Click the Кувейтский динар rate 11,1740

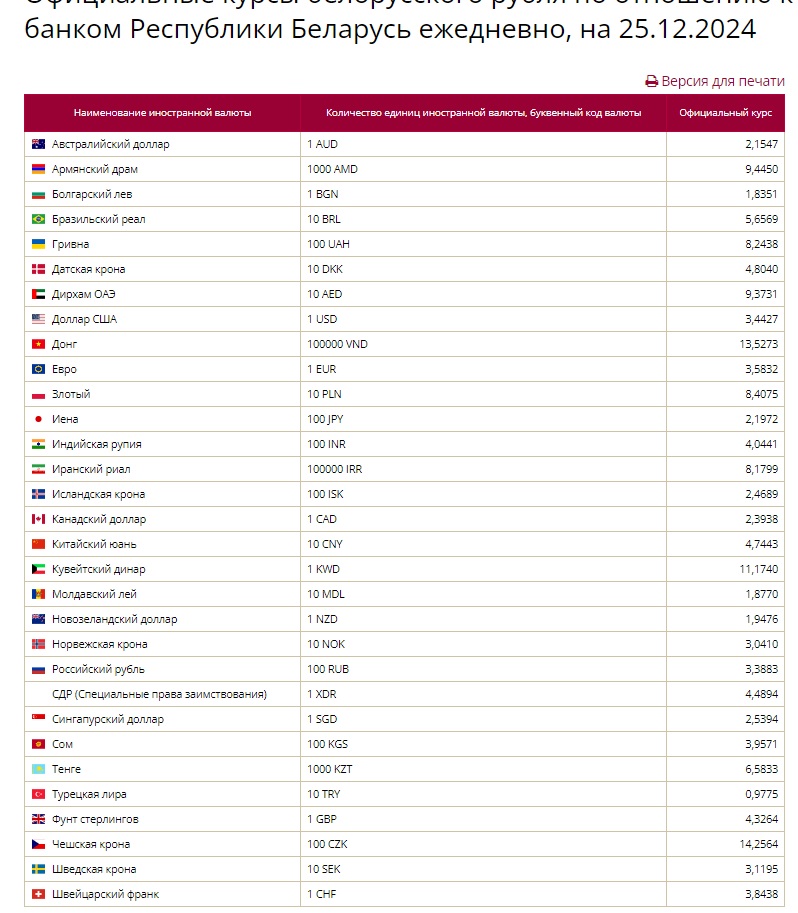(759, 569)
